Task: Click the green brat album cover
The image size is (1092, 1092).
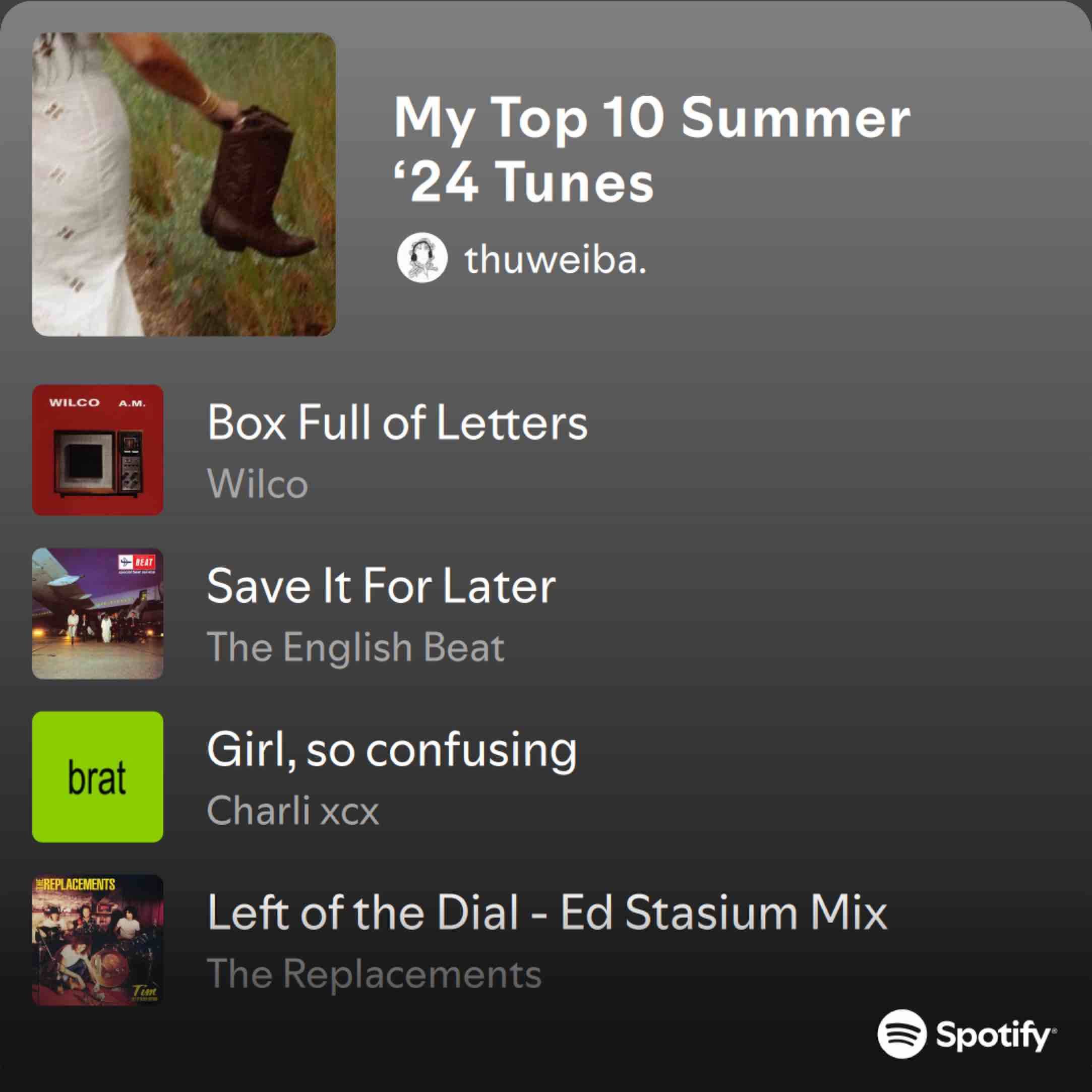Action: (98, 776)
